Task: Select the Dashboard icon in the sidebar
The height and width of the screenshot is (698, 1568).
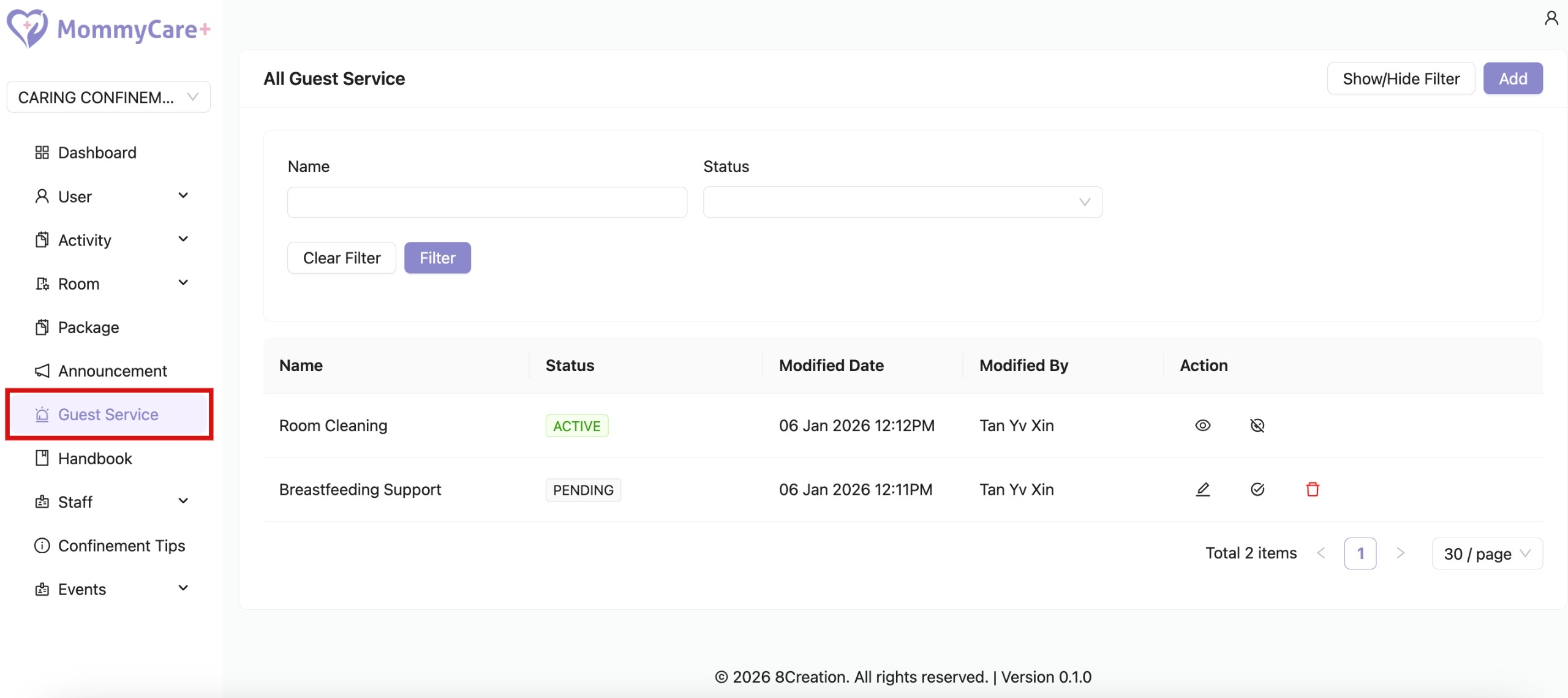Action: click(42, 152)
